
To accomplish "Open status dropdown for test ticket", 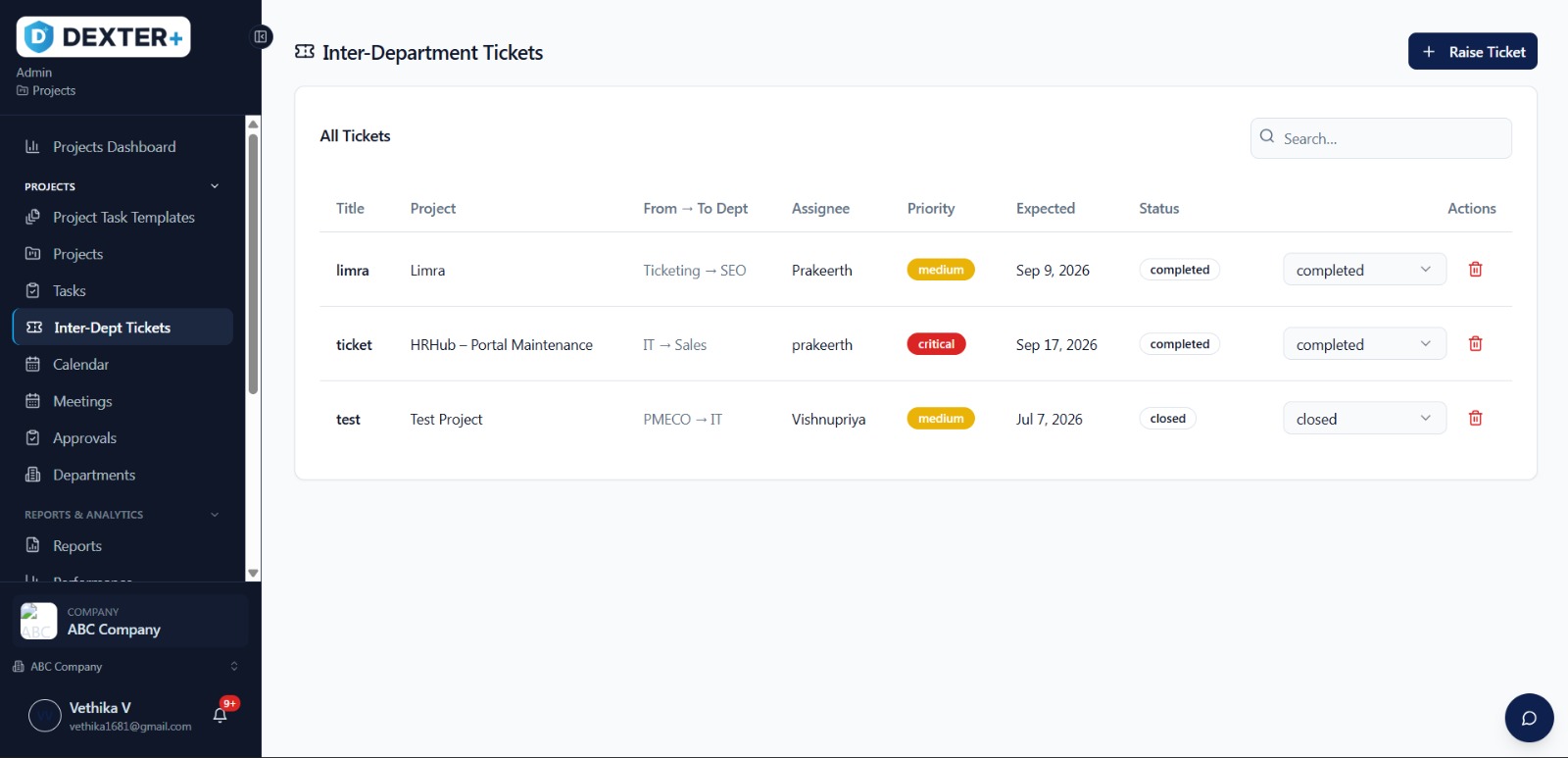I will [x=1364, y=419].
